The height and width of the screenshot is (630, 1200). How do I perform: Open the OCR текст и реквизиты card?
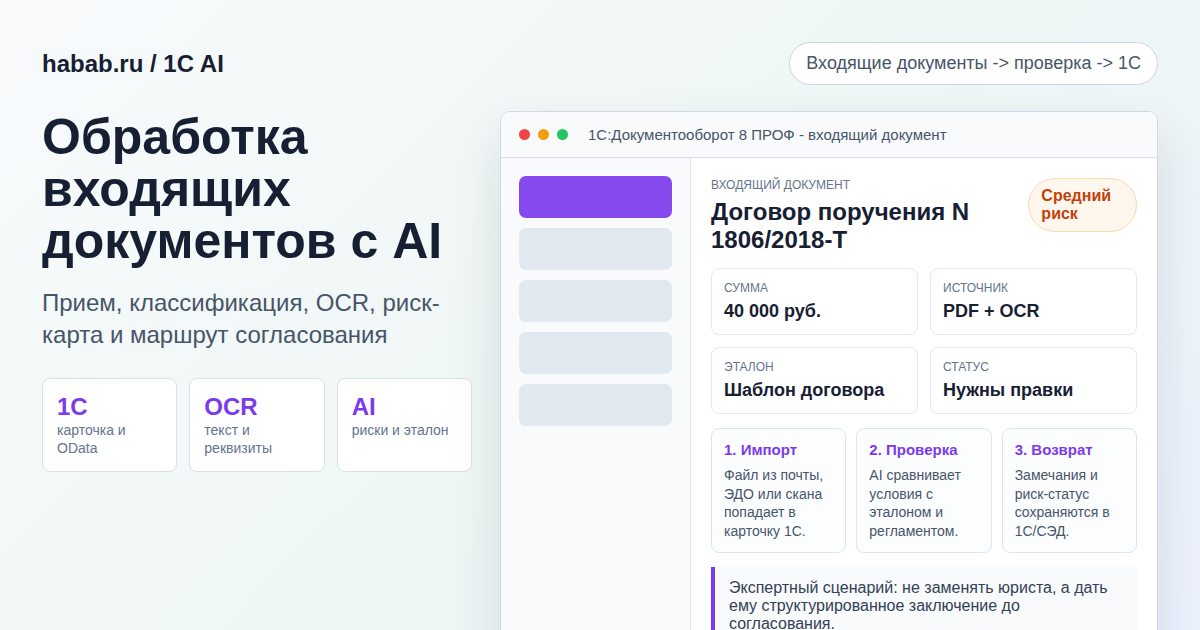coord(257,425)
